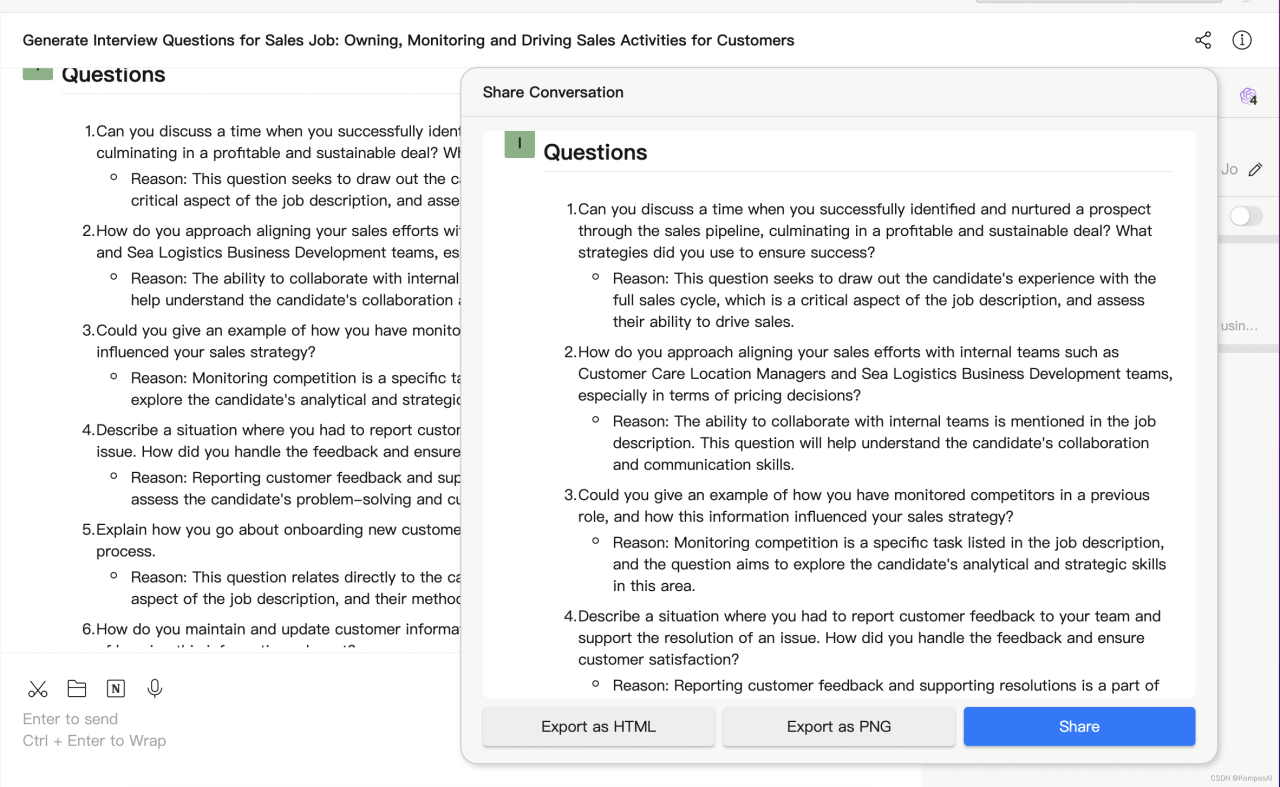Viewport: 1280px width, 787px height.
Task: Click reason text 'full sales cycle' in dialog
Action: tap(884, 300)
